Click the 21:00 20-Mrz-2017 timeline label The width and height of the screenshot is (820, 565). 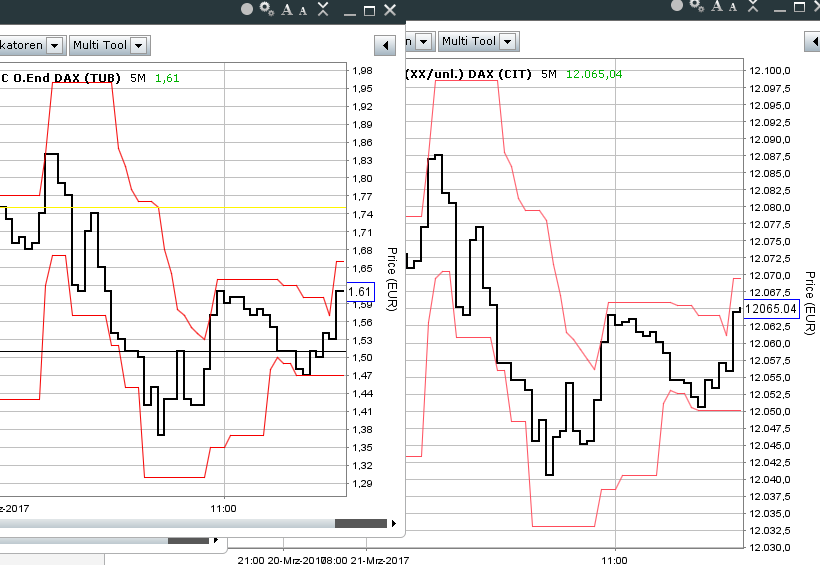[x=280, y=560]
